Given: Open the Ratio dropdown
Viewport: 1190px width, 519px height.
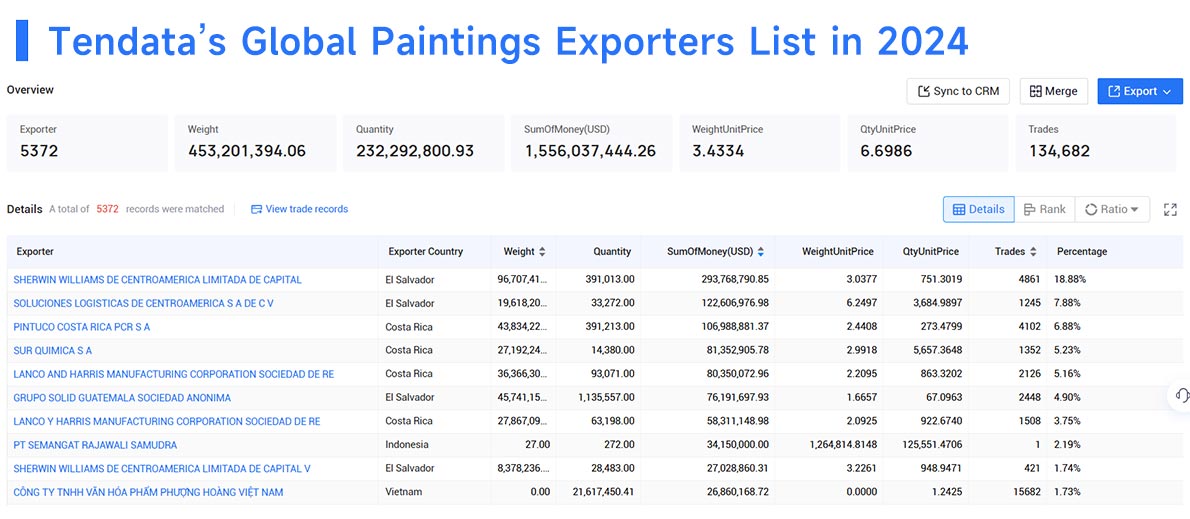Looking at the screenshot, I should point(1112,209).
